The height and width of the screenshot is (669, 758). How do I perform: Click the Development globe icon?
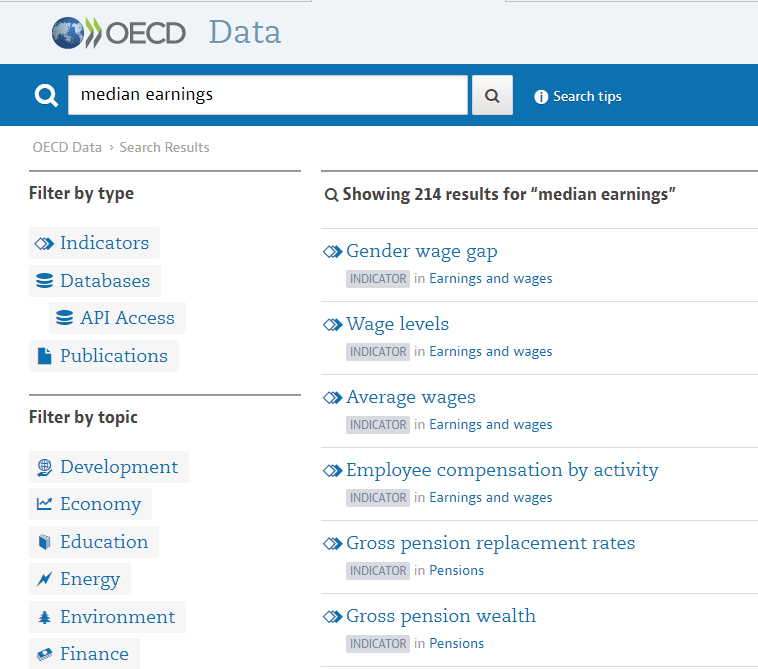44,467
